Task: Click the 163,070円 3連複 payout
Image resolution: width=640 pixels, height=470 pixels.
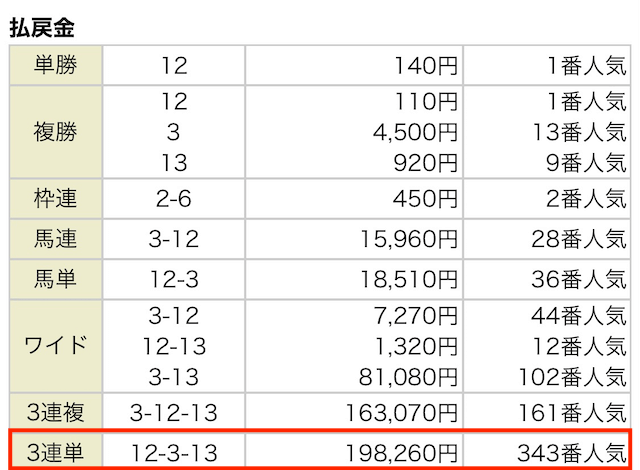Action: (x=401, y=412)
